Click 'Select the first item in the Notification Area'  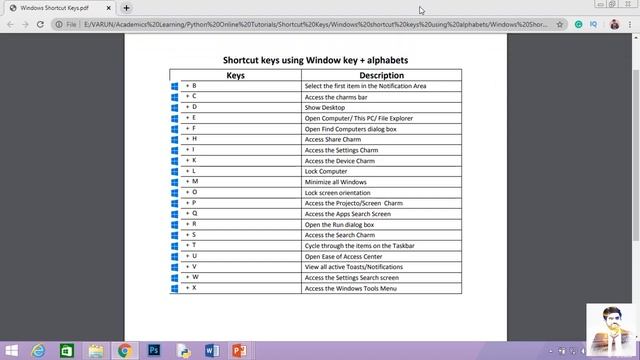[x=365, y=86]
